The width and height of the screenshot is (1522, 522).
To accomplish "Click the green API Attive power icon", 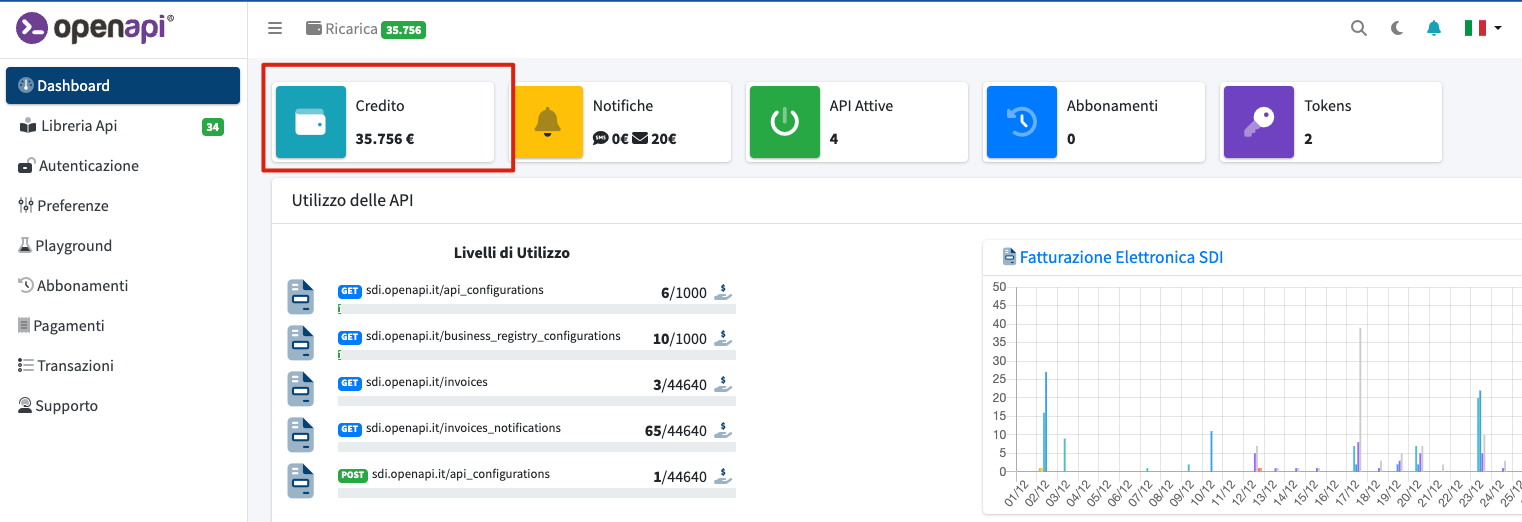I will pyautogui.click(x=784, y=122).
